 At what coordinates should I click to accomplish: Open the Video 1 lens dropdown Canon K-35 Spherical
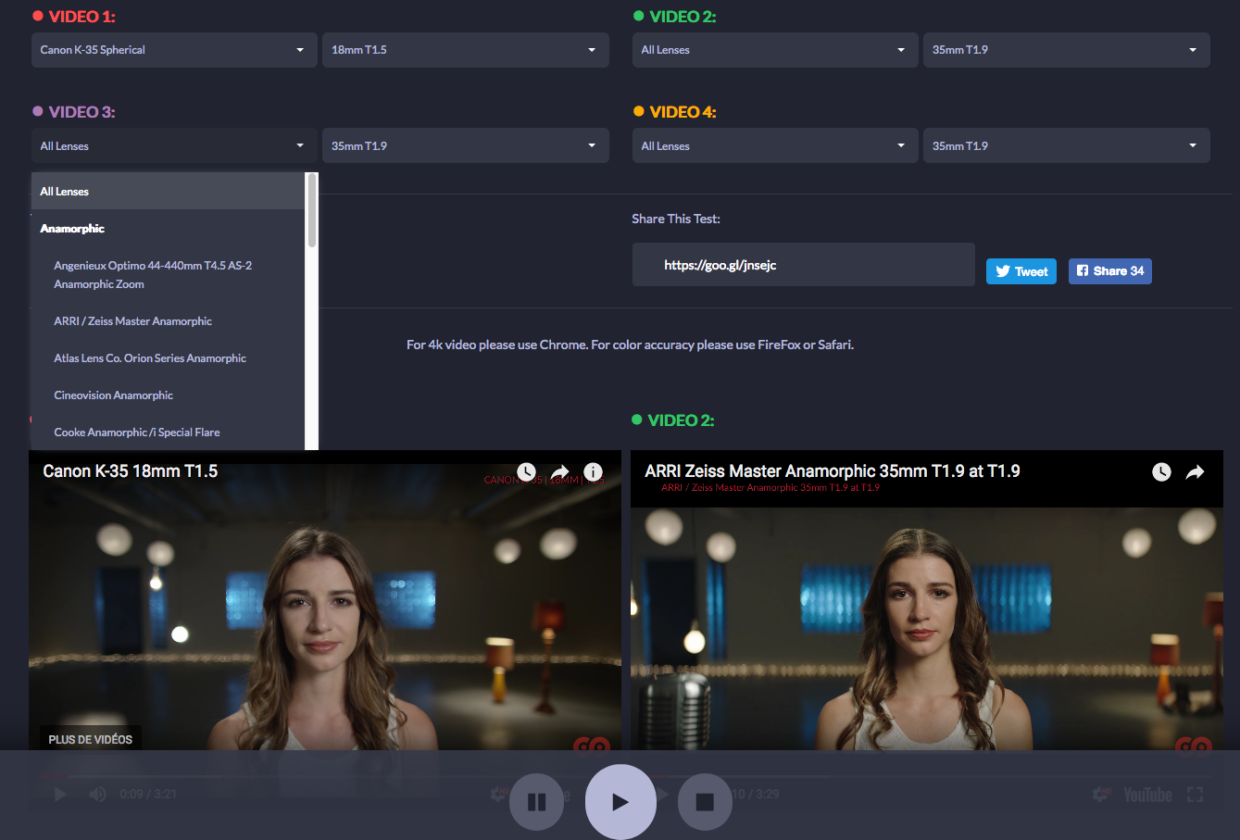[x=173, y=50]
